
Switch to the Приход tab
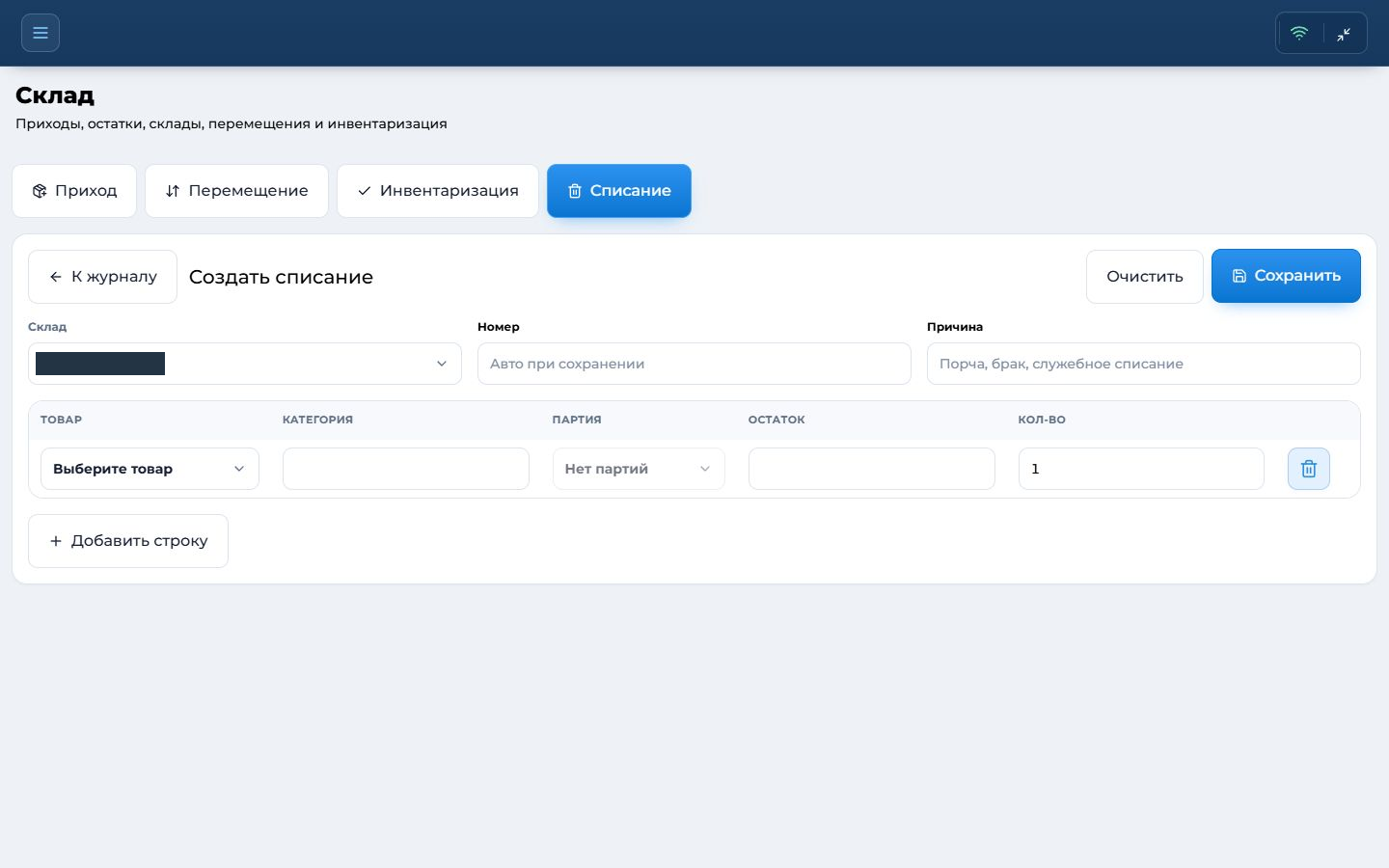tap(74, 191)
